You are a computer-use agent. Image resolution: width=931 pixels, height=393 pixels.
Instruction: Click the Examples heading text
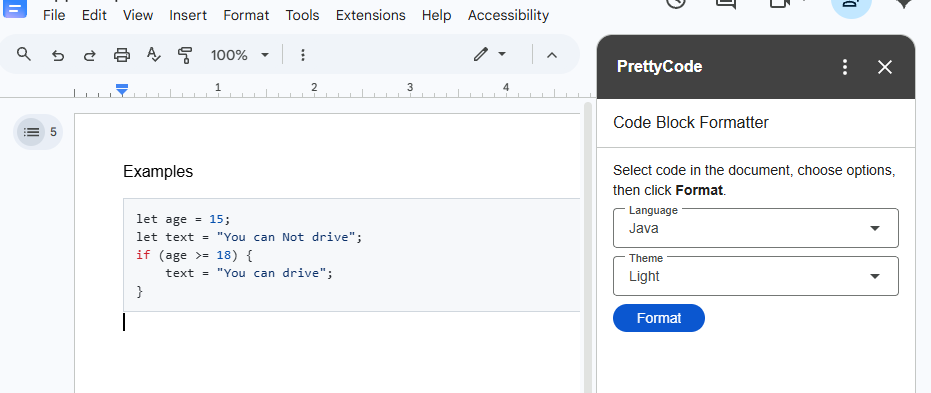158,172
